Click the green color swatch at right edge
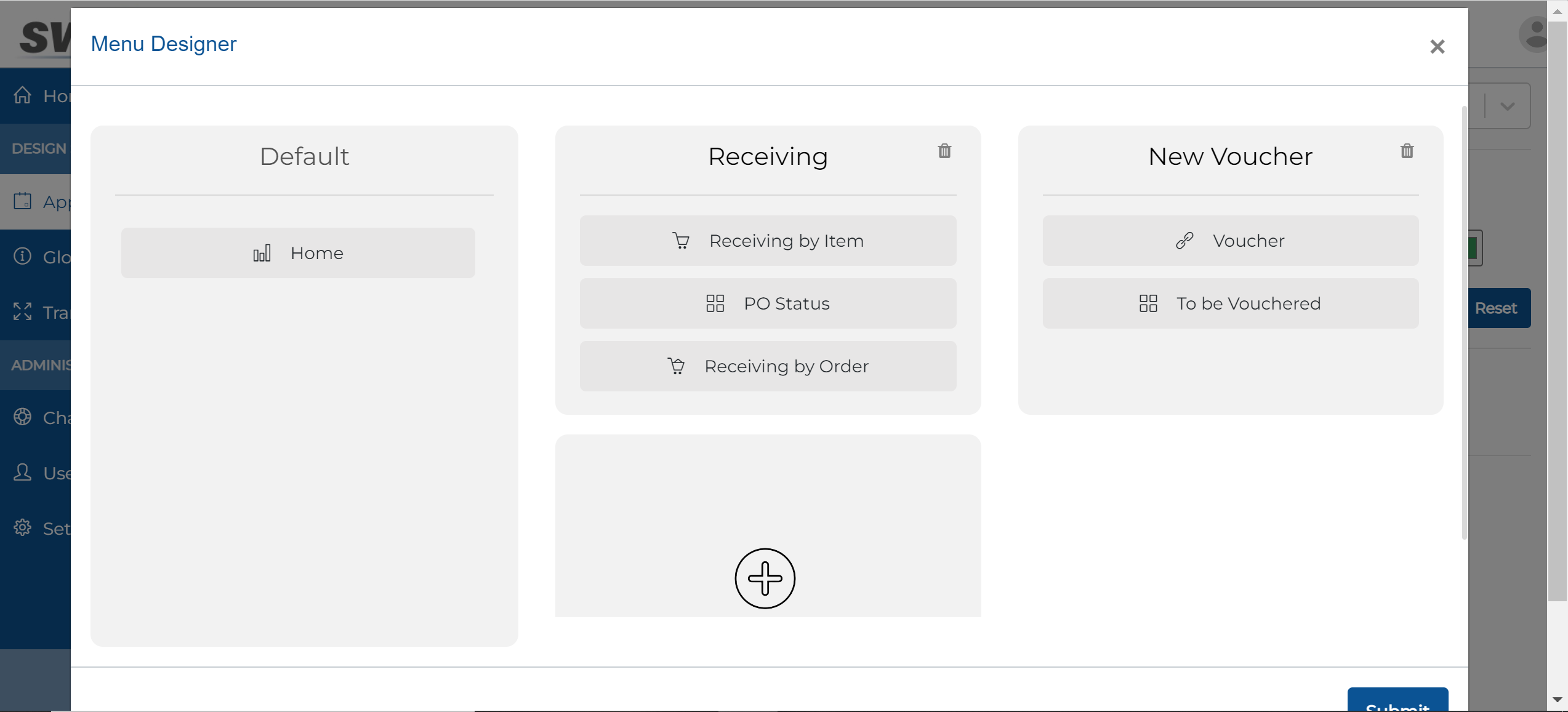The width and height of the screenshot is (1568, 712). point(1475,248)
